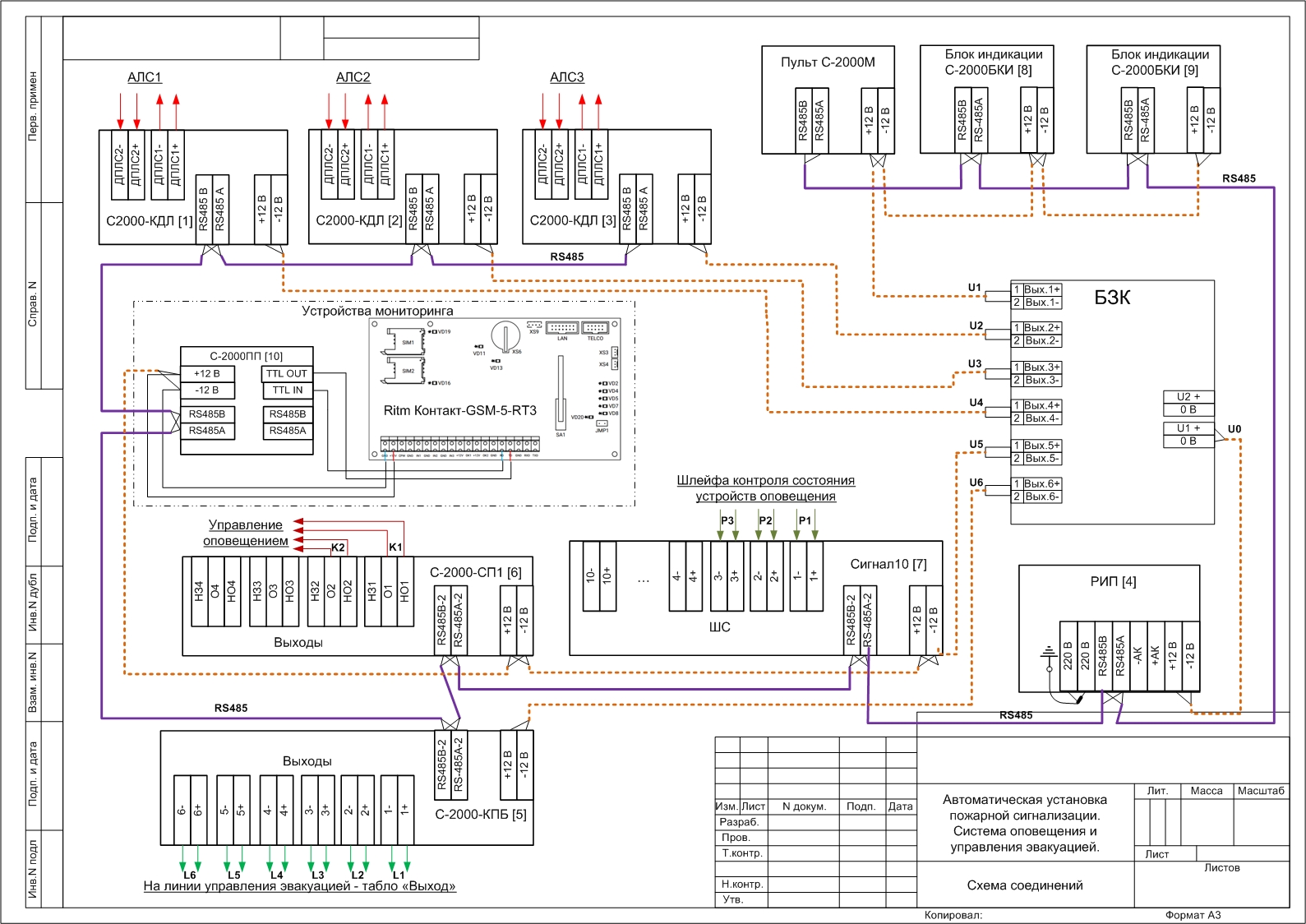This screenshot has width=1306, height=924.
Task: Select the U0 wire label
Action: pyautogui.click(x=1234, y=429)
